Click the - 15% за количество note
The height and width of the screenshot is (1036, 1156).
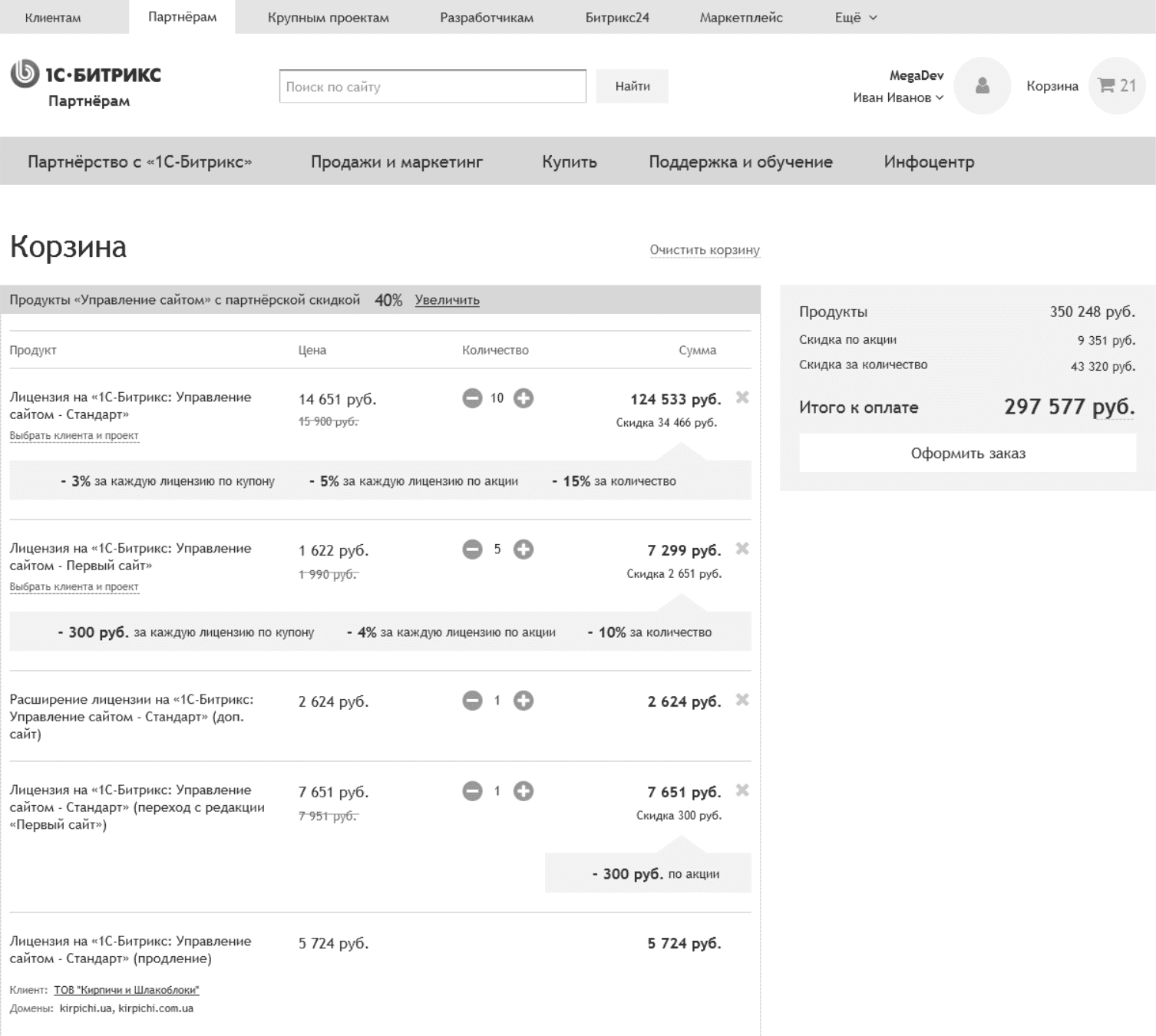click(614, 481)
